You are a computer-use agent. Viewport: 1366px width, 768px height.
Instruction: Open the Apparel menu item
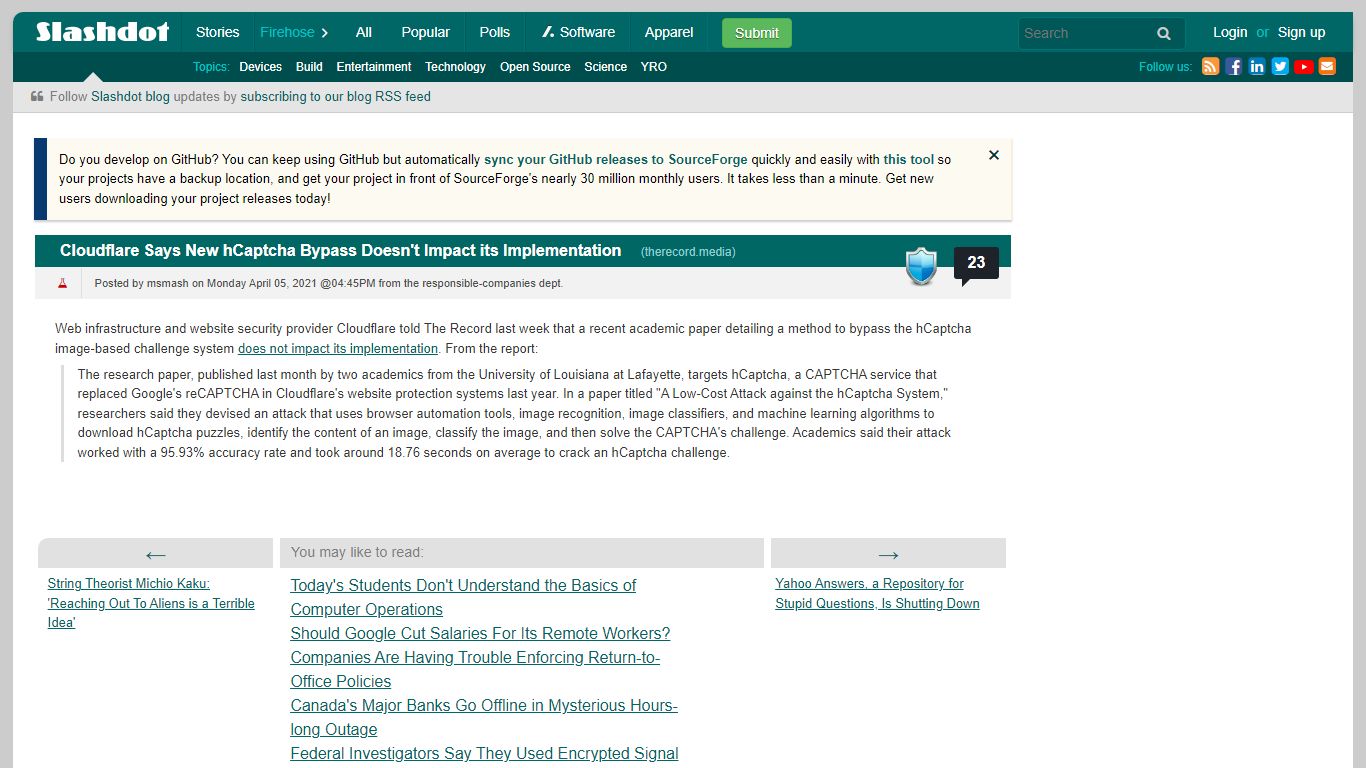tap(669, 32)
